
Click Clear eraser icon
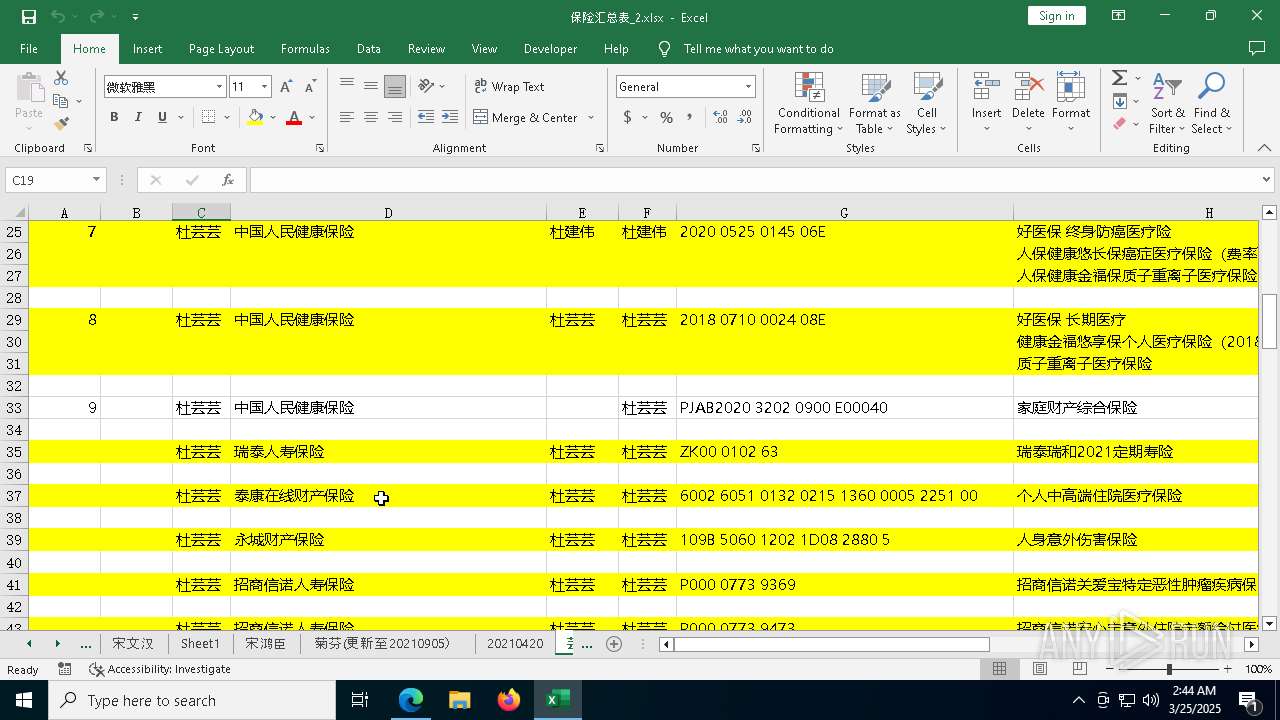(1120, 124)
